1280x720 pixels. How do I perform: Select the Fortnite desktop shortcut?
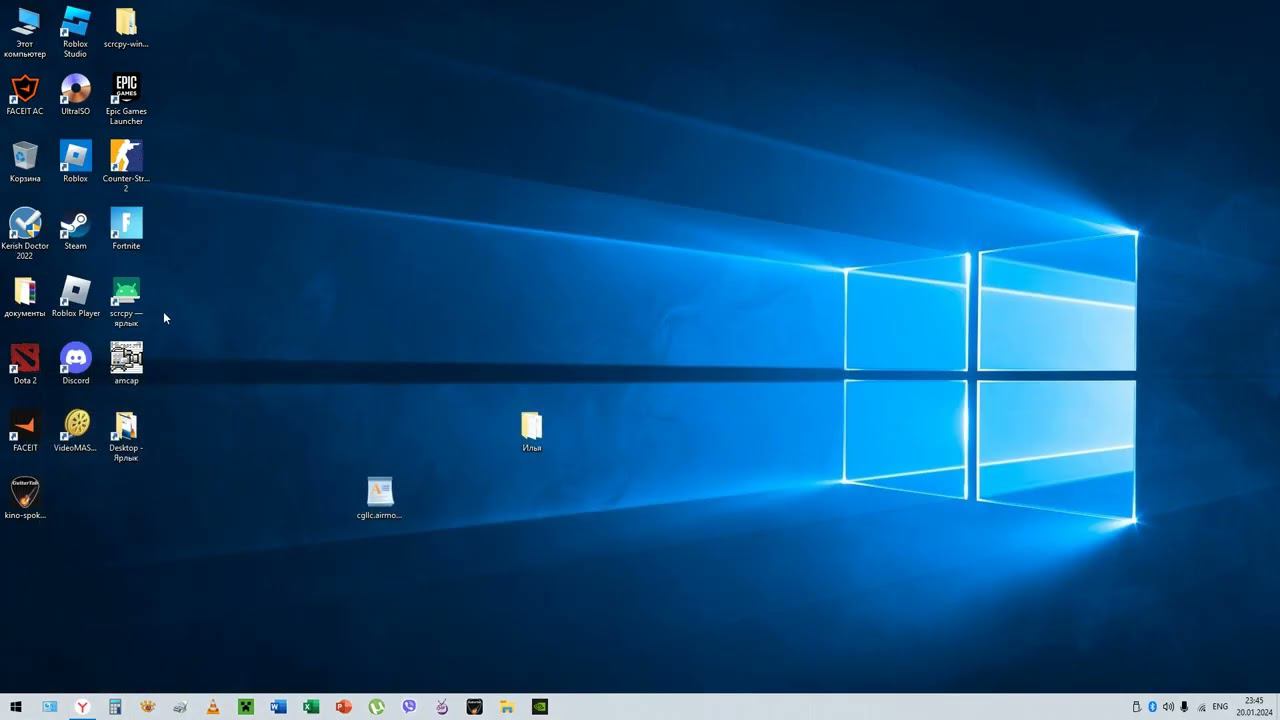coord(126,229)
